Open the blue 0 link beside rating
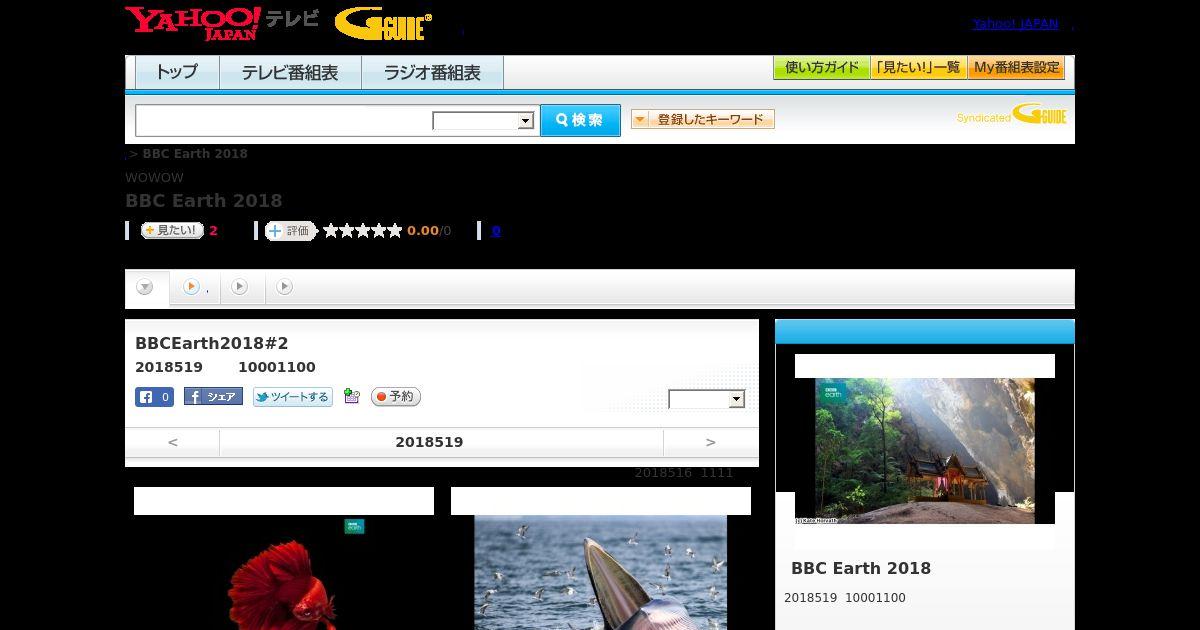This screenshot has width=1200, height=630. click(x=496, y=230)
